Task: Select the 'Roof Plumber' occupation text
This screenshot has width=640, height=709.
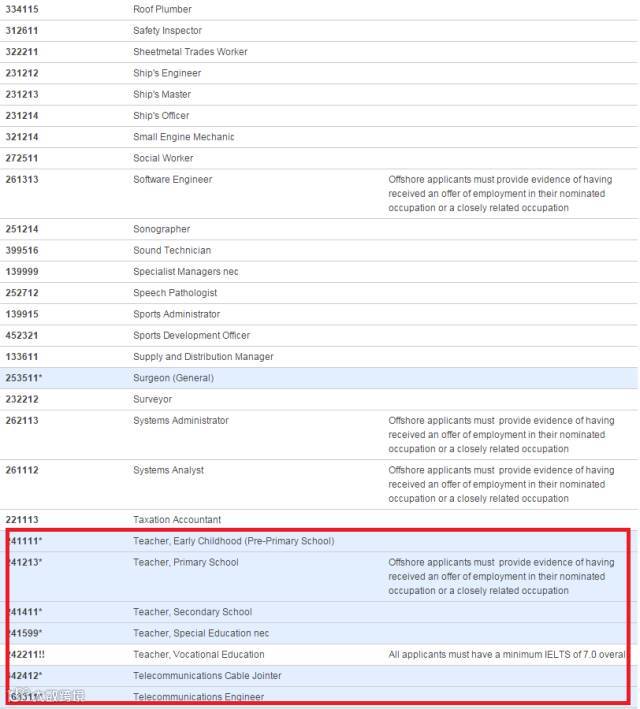Action: click(162, 9)
